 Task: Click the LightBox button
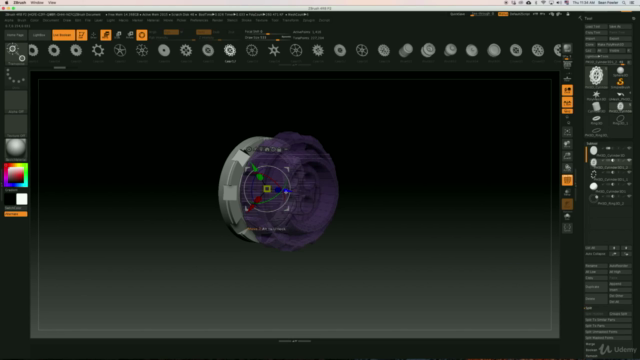pos(39,35)
